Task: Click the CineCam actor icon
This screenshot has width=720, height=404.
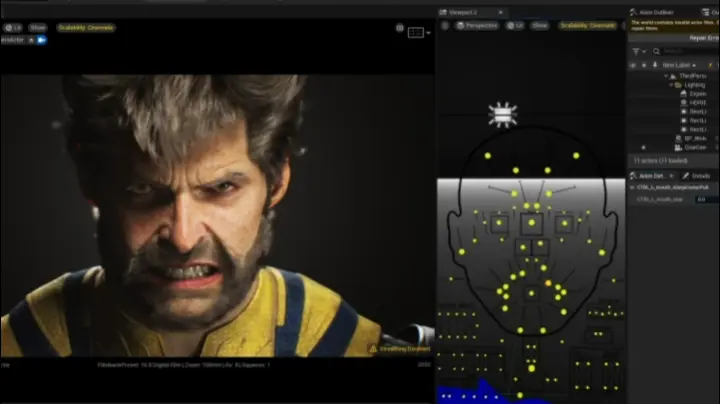Action: pos(678,147)
